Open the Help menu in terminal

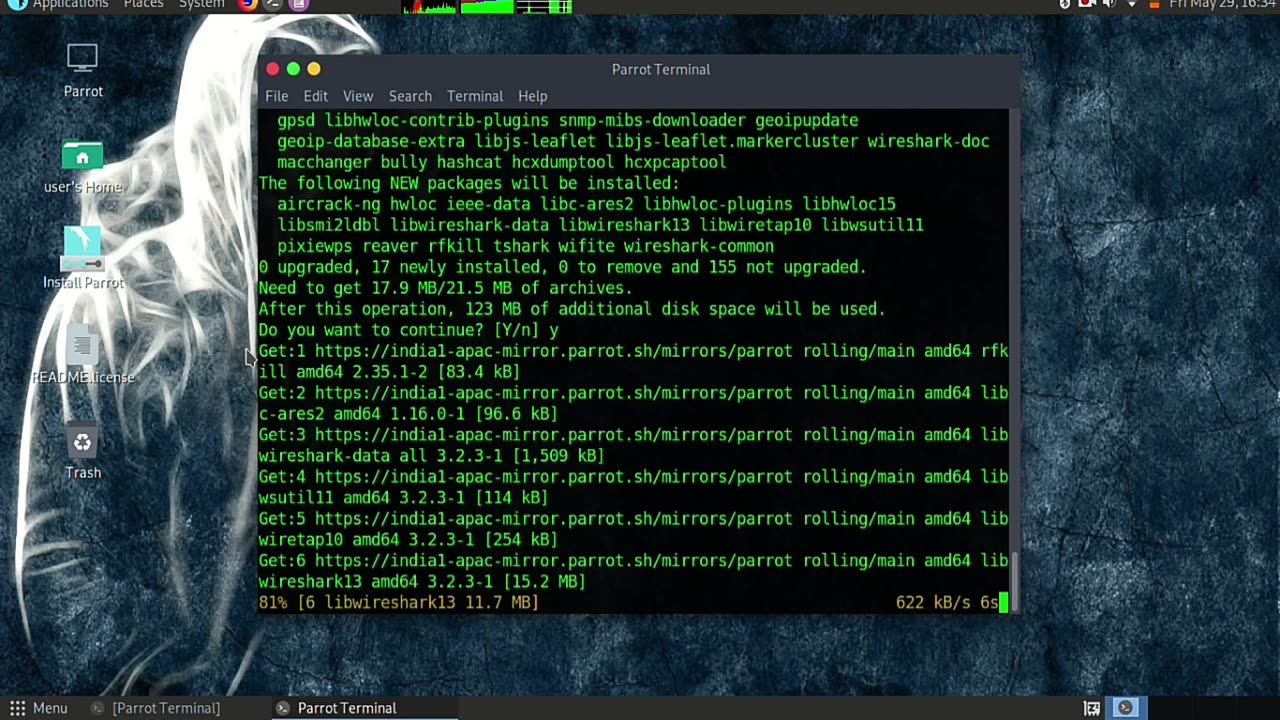532,96
